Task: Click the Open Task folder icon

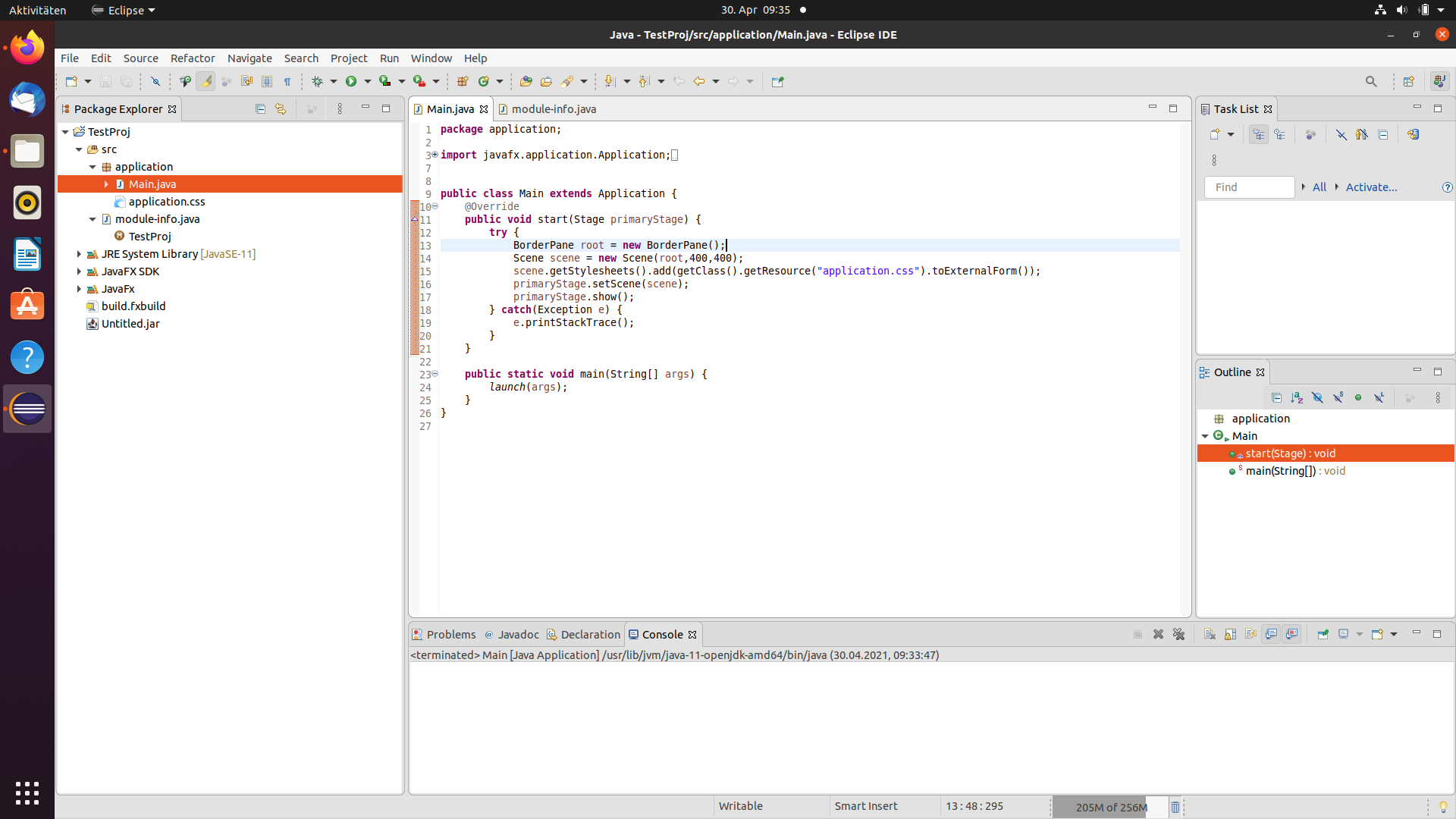Action: (x=546, y=81)
